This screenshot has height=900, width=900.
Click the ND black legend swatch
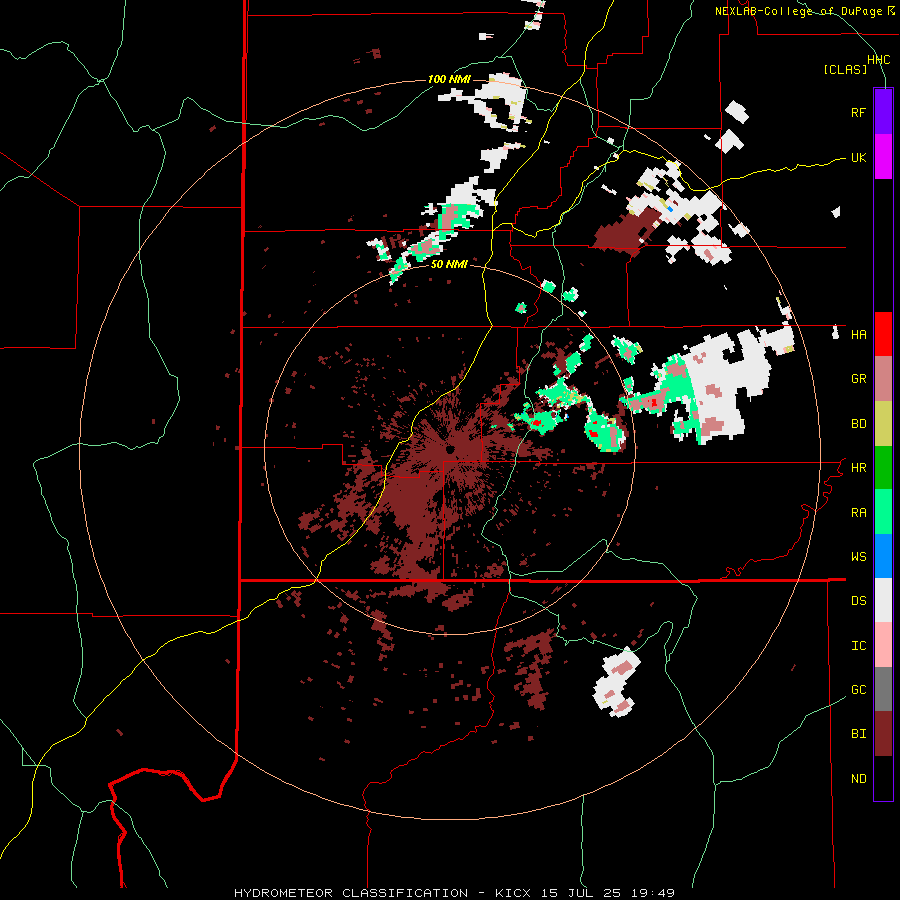pos(883,778)
